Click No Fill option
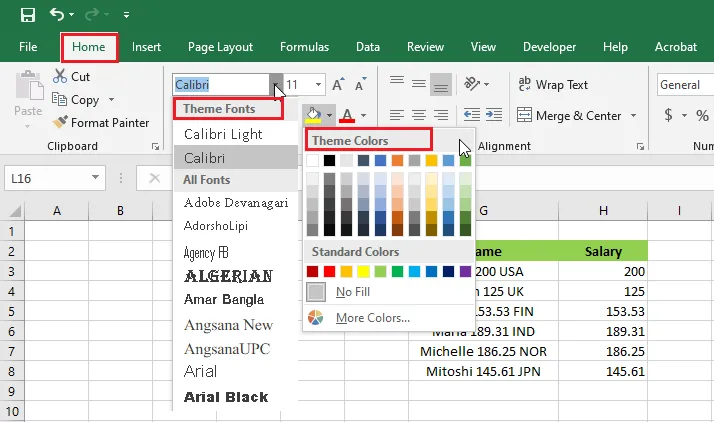 [x=389, y=292]
